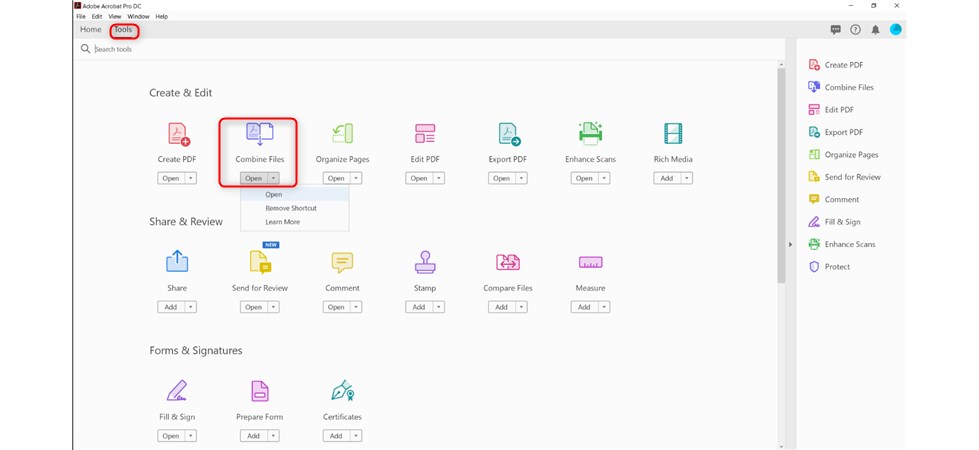The width and height of the screenshot is (979, 450).
Task: Choose Remove Shortcut from dropdown menu
Action: (x=291, y=208)
